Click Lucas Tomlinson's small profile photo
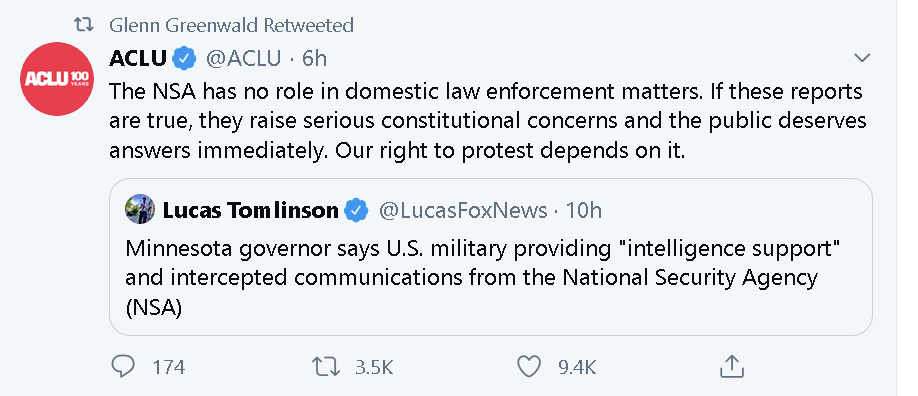Image resolution: width=918 pixels, height=396 pixels. pyautogui.click(x=140, y=210)
